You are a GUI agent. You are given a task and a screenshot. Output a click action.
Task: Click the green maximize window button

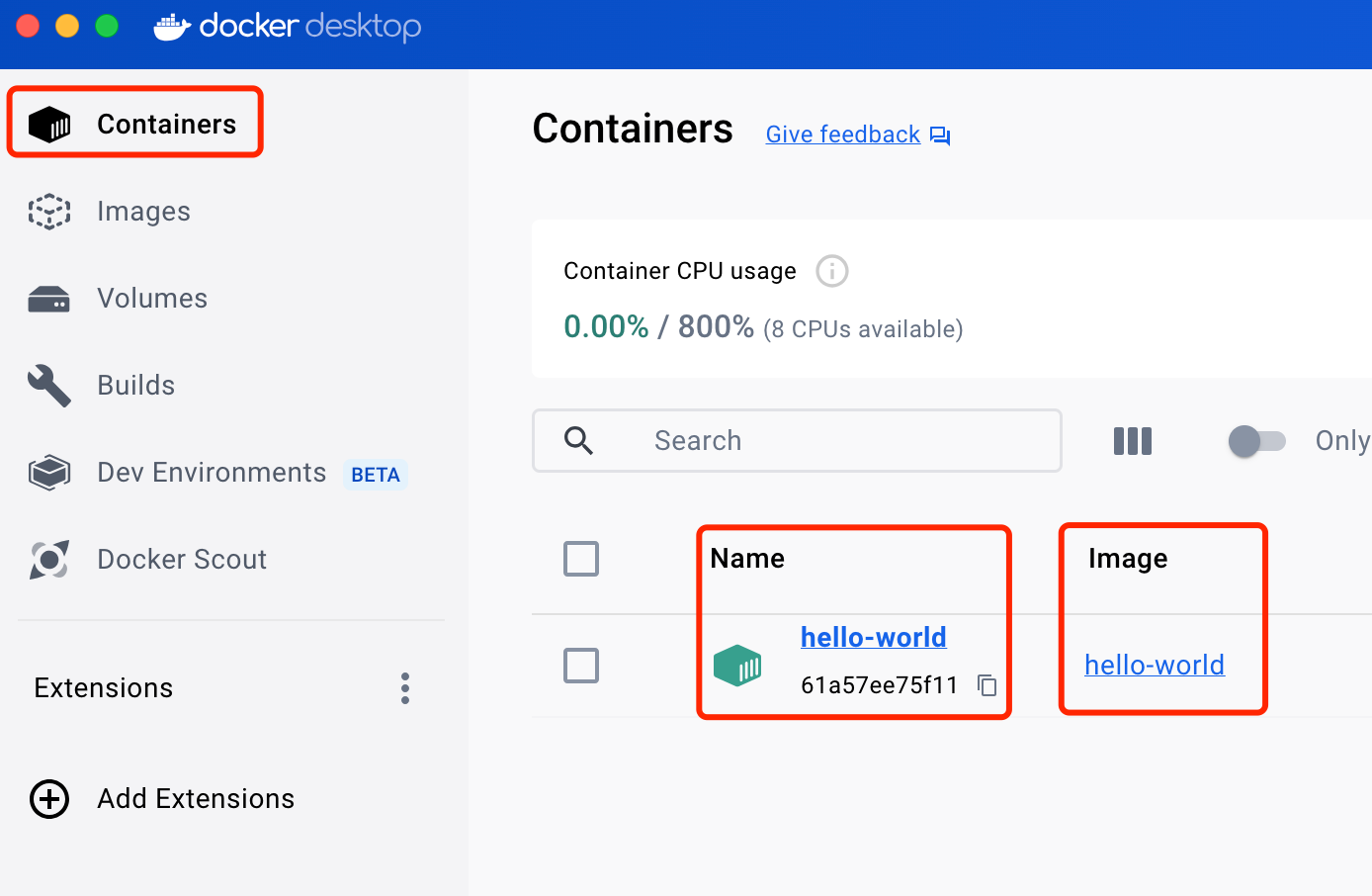coord(107,26)
